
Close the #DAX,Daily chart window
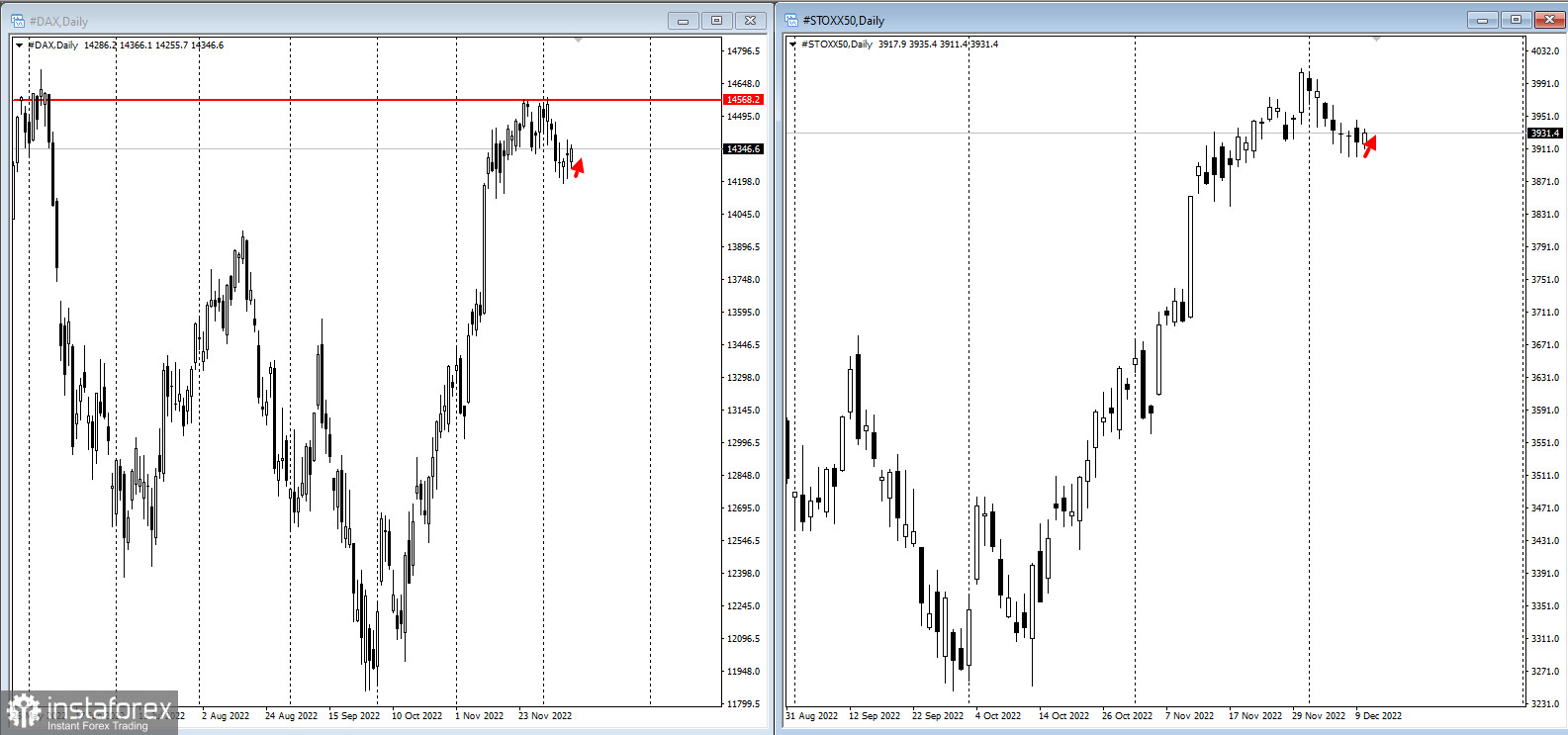click(751, 21)
